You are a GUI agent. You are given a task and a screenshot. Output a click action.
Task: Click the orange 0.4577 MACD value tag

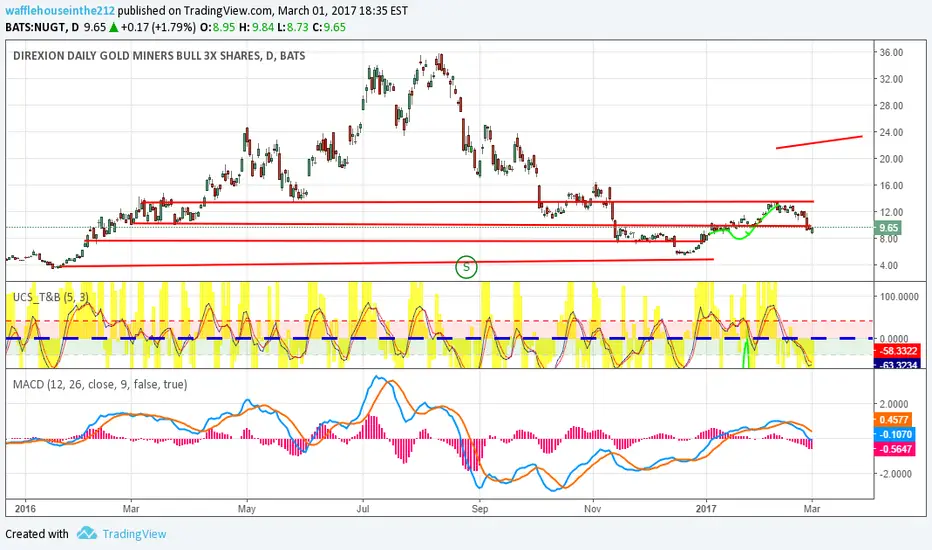coord(893,420)
